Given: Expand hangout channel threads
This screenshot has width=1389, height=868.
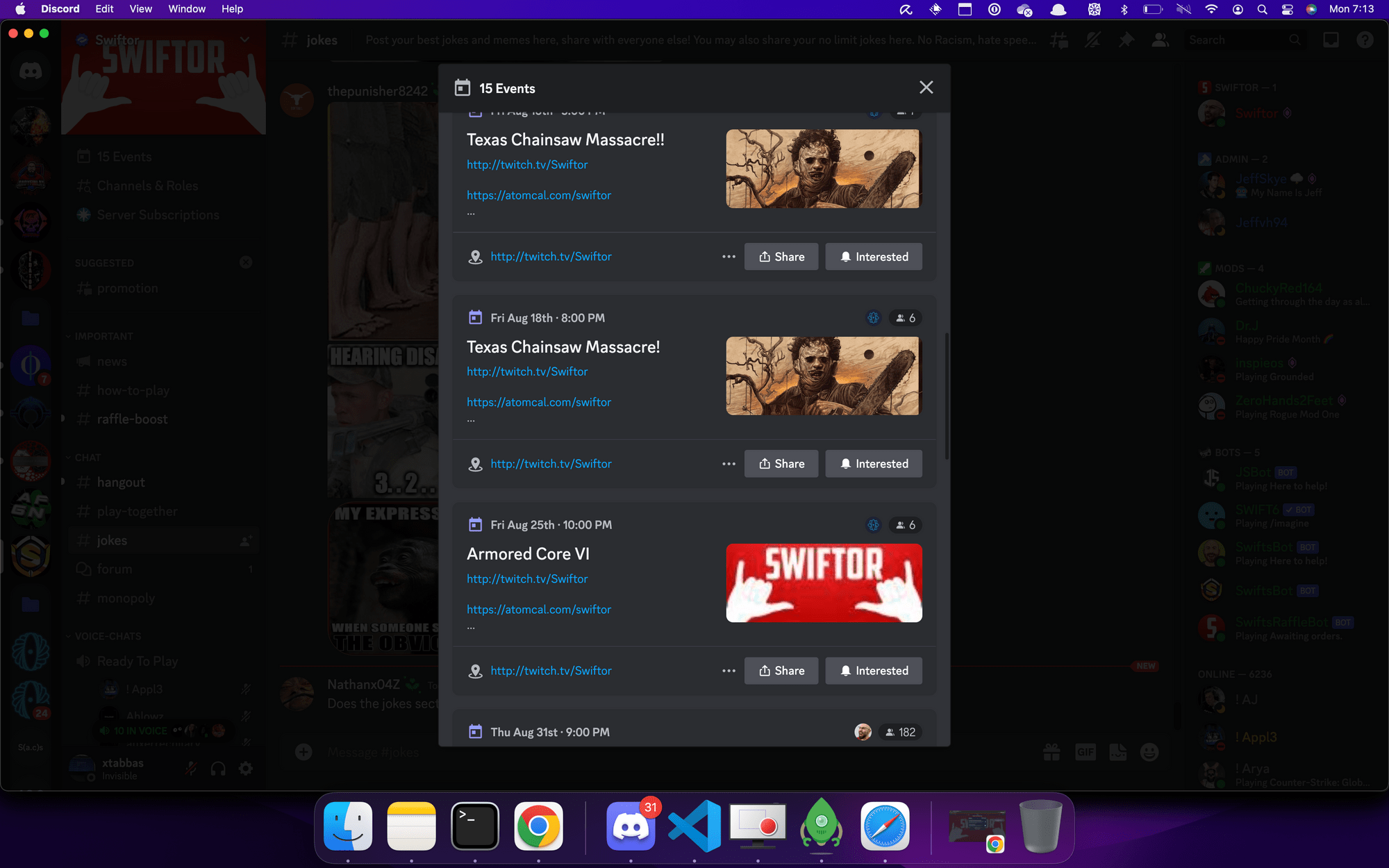Looking at the screenshot, I should click(x=63, y=482).
